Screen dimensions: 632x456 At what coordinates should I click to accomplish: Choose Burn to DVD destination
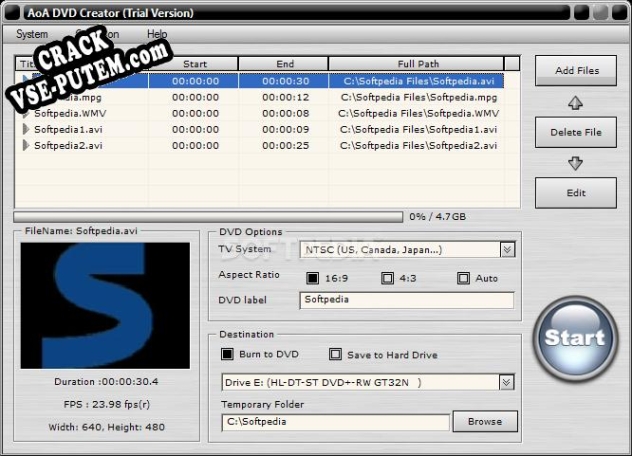(227, 354)
